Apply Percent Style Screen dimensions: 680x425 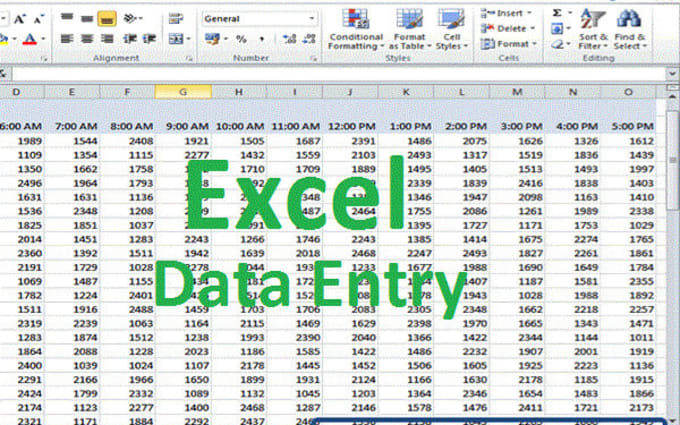pyautogui.click(x=241, y=39)
